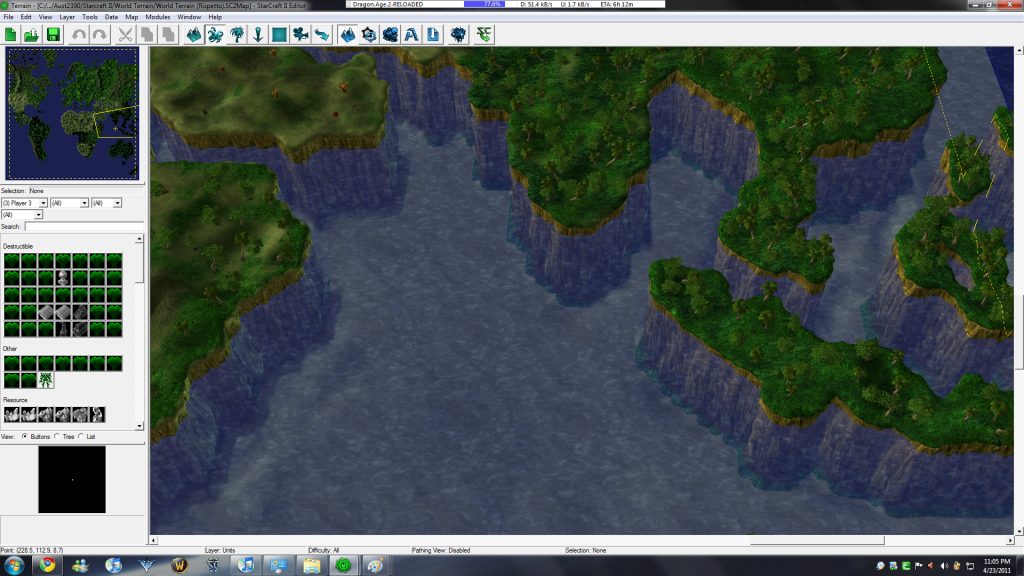The image size is (1024, 576).
Task: Open World of Warcraft taskbar icon
Action: (179, 565)
